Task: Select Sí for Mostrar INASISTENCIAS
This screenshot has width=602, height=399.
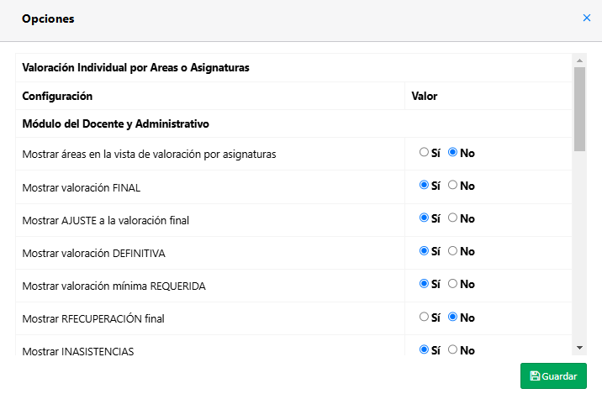Action: (x=424, y=349)
